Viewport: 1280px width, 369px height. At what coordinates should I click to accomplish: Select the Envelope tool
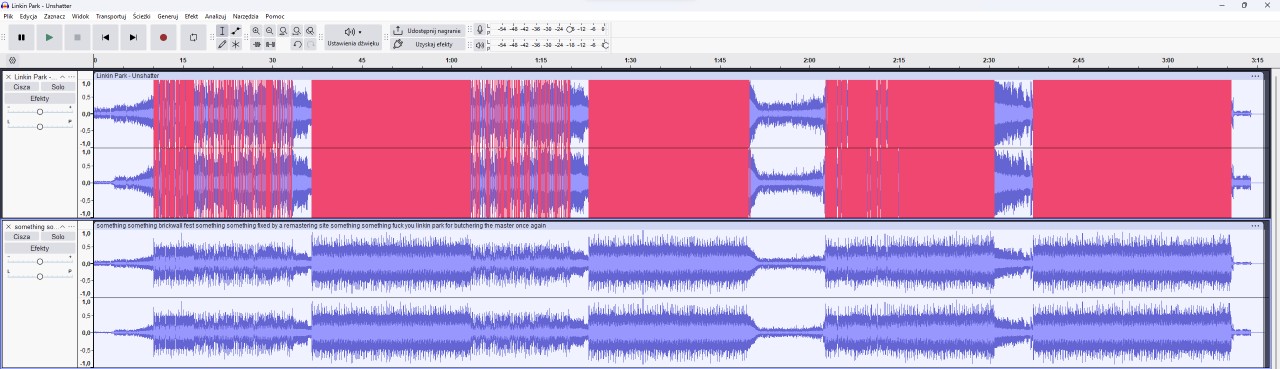point(236,31)
